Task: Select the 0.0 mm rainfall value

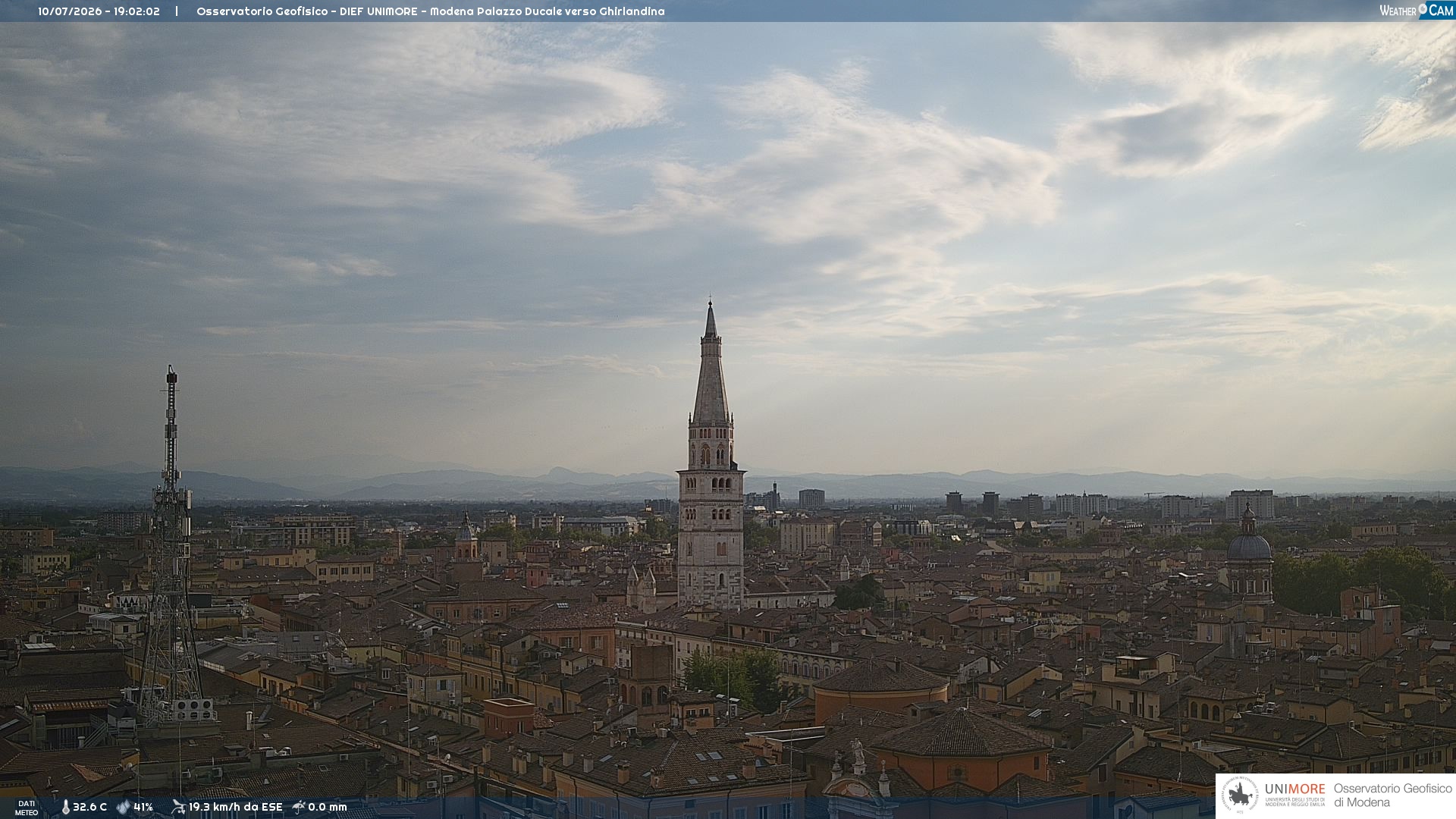Action: tap(328, 808)
